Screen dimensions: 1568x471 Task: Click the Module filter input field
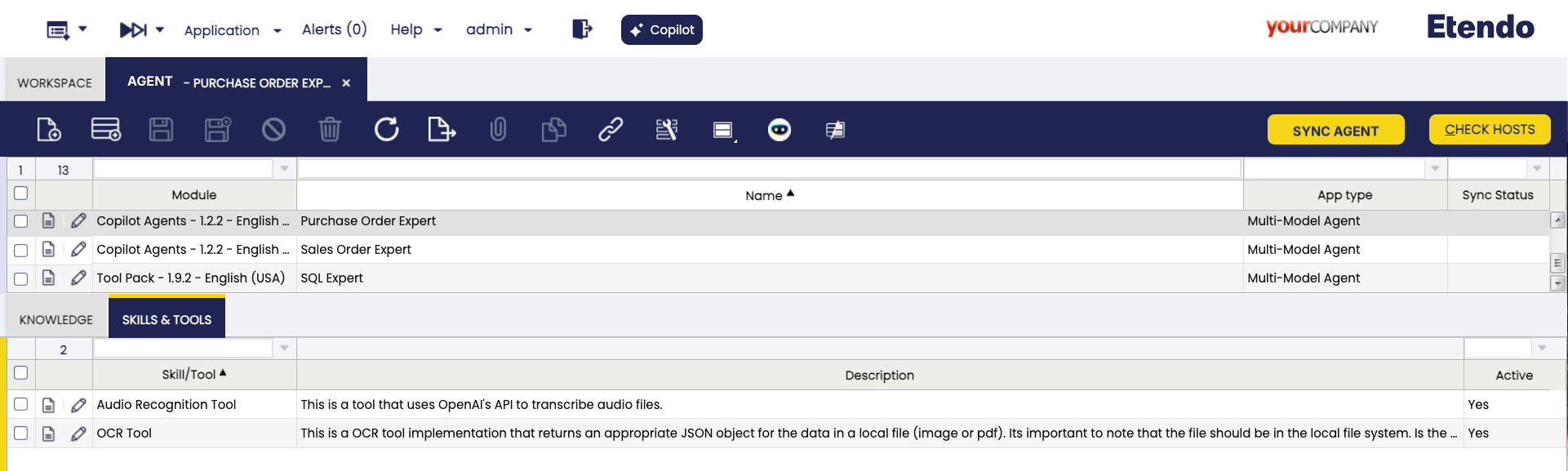click(184, 169)
